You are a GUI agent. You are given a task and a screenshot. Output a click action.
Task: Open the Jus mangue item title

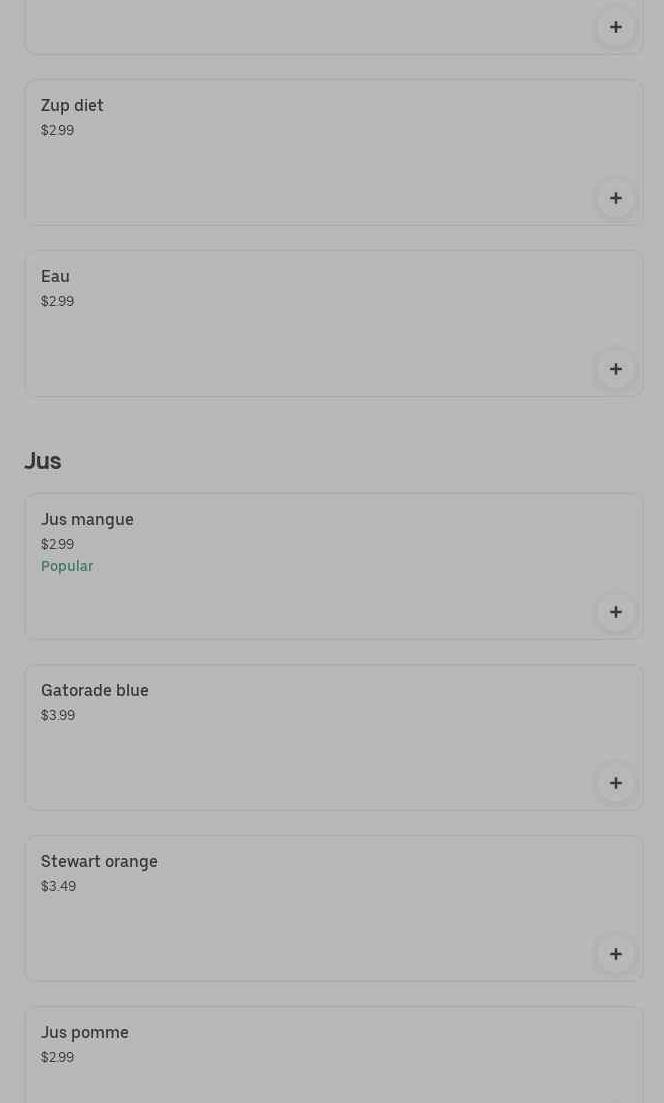(x=87, y=519)
